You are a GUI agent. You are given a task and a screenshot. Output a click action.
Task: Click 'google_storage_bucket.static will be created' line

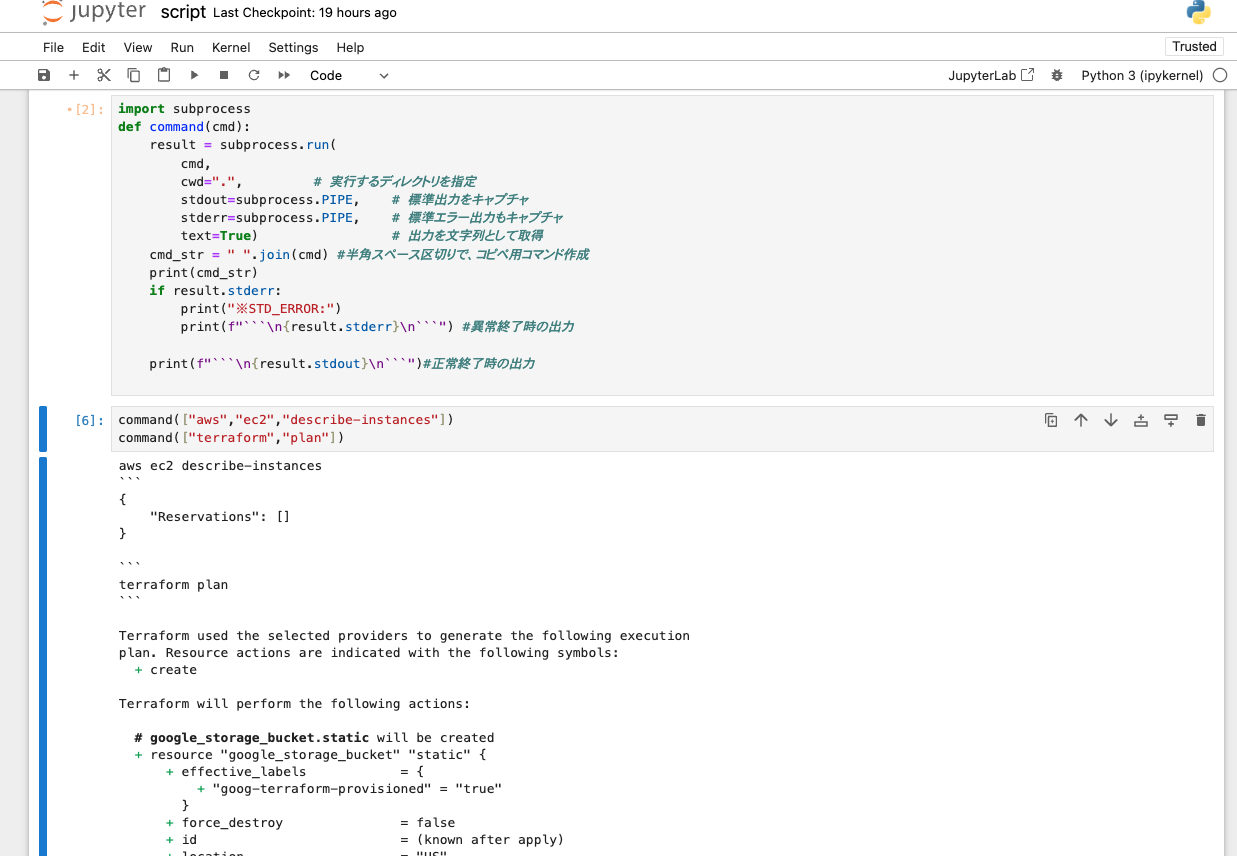tap(314, 738)
